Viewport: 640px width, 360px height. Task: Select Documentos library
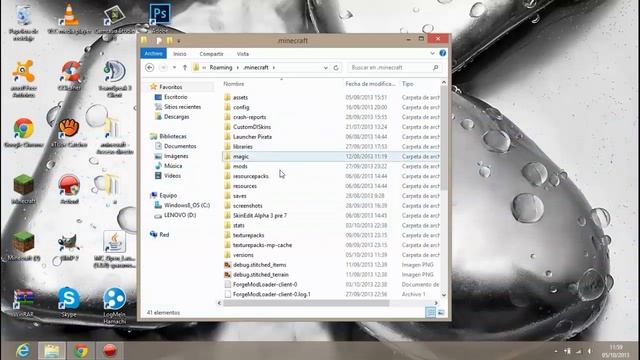[180, 146]
